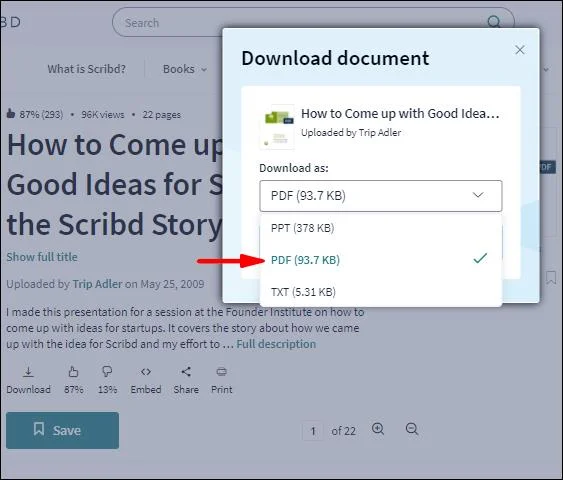Click Show full title link
Screen dimensions: 563x480
coord(42,257)
